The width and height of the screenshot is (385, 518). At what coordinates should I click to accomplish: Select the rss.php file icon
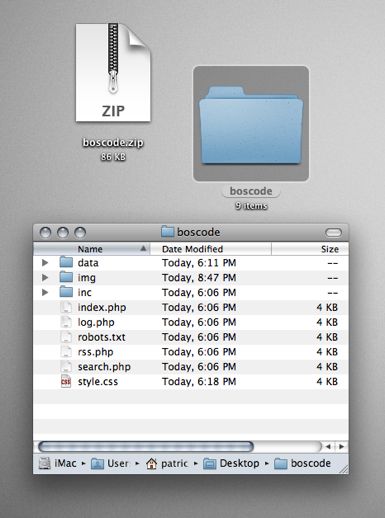point(66,352)
